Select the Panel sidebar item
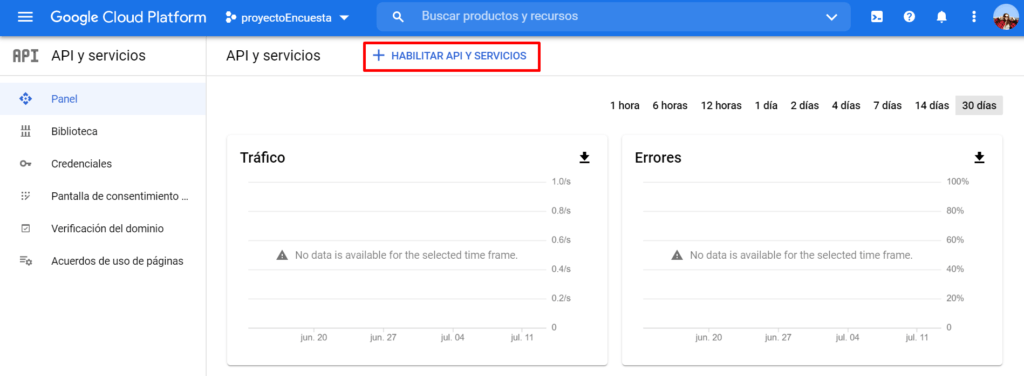This screenshot has width=1024, height=376. pos(103,99)
